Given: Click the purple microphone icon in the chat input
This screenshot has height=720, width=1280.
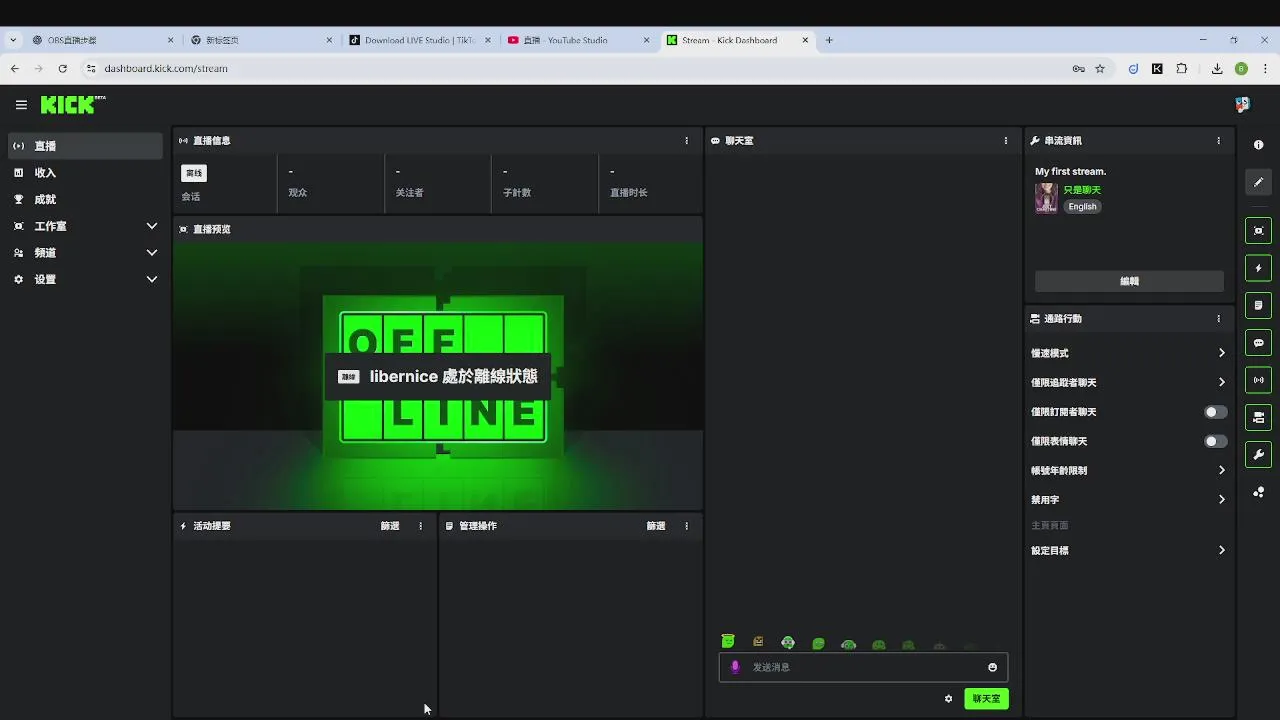Looking at the screenshot, I should [735, 667].
